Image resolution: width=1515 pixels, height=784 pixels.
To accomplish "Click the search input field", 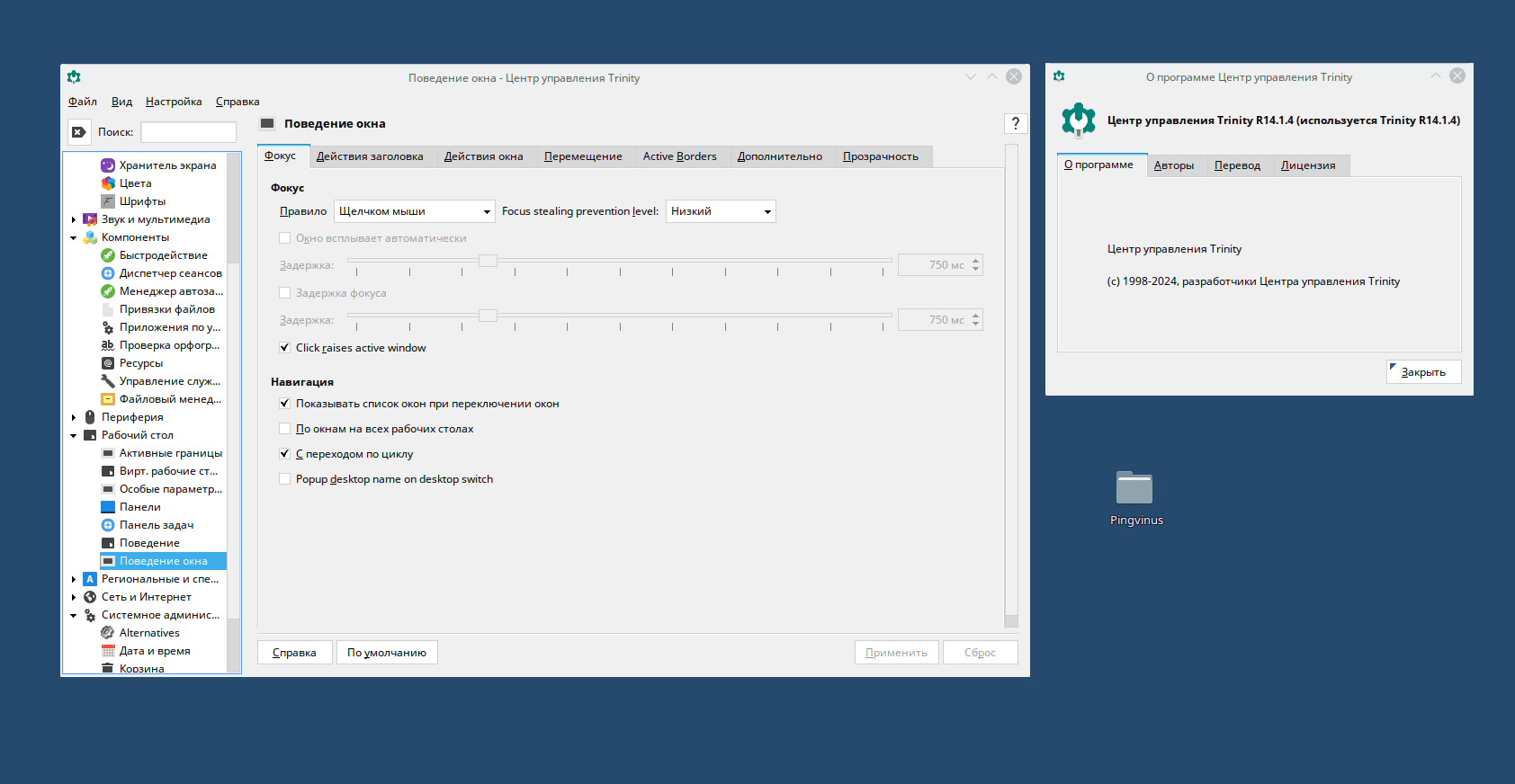I will pyautogui.click(x=188, y=132).
